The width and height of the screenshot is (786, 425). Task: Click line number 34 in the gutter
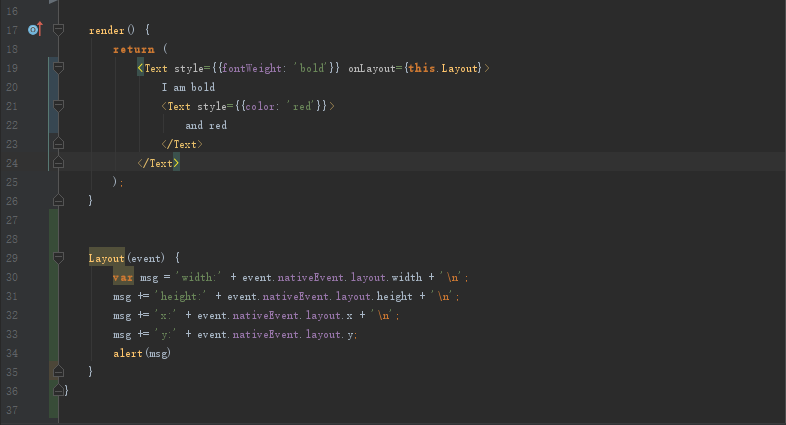click(x=12, y=353)
